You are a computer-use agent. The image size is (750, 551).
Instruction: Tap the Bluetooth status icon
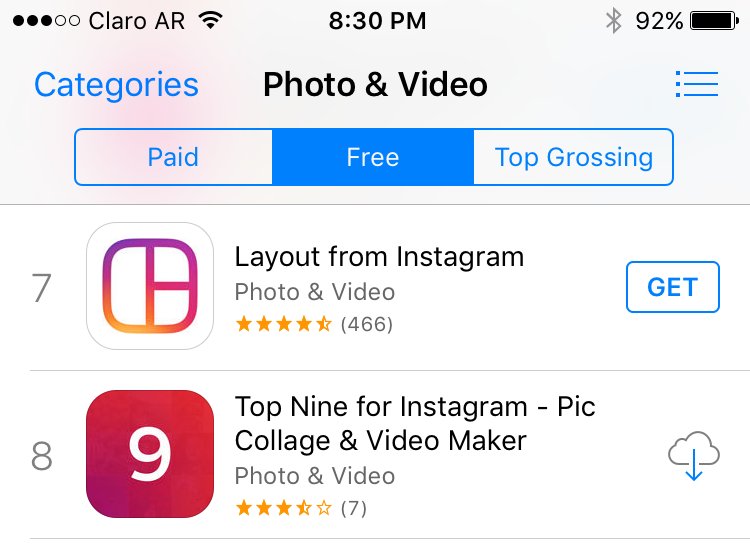coord(614,21)
